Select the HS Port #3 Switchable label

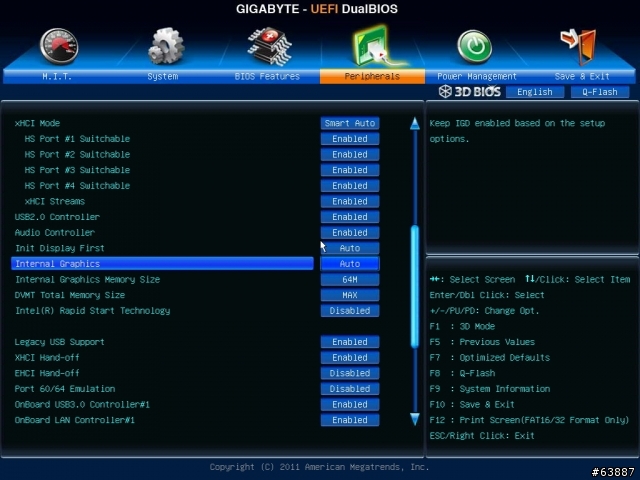[77, 170]
